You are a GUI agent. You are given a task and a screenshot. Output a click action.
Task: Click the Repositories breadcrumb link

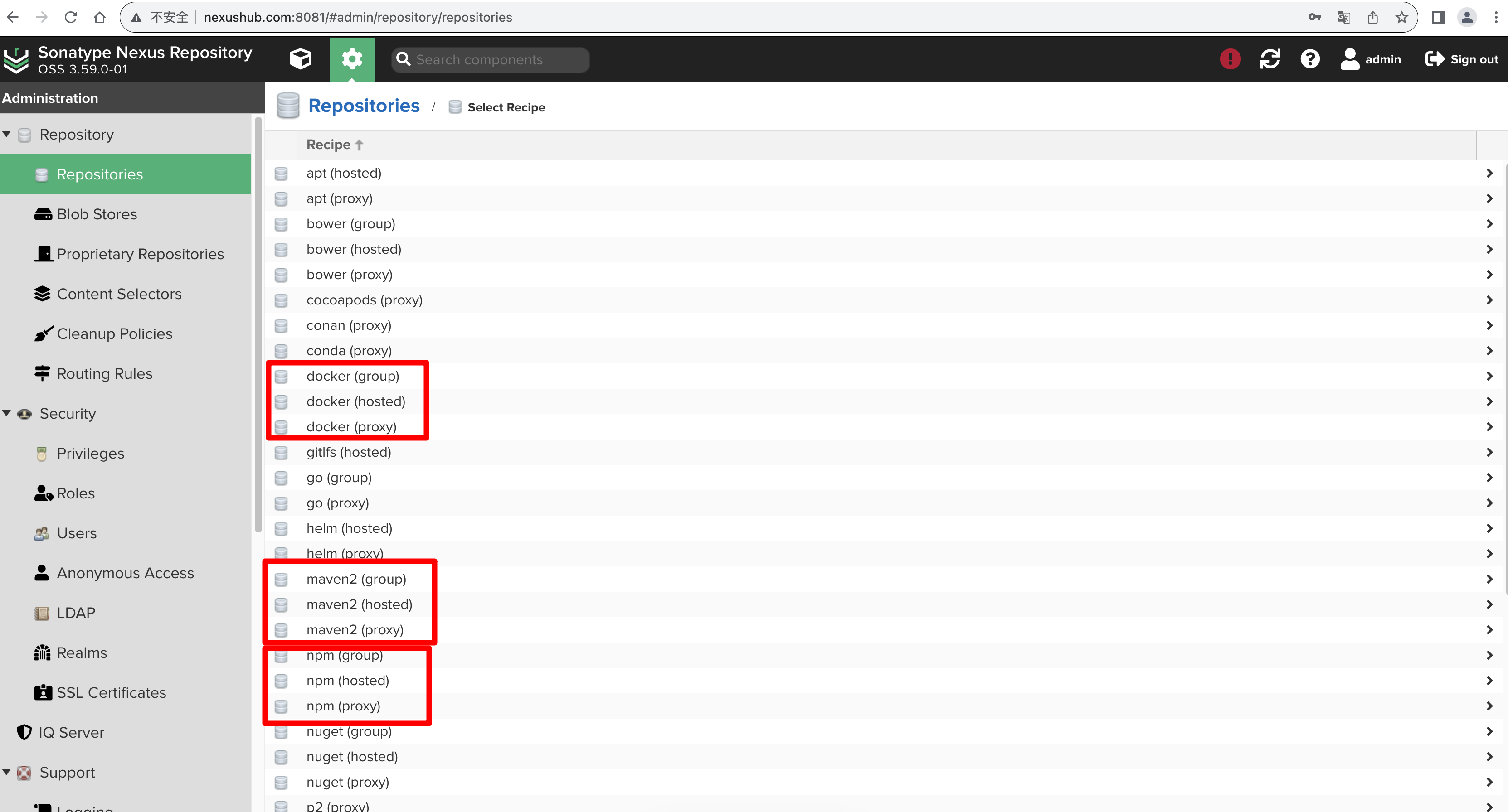[364, 106]
